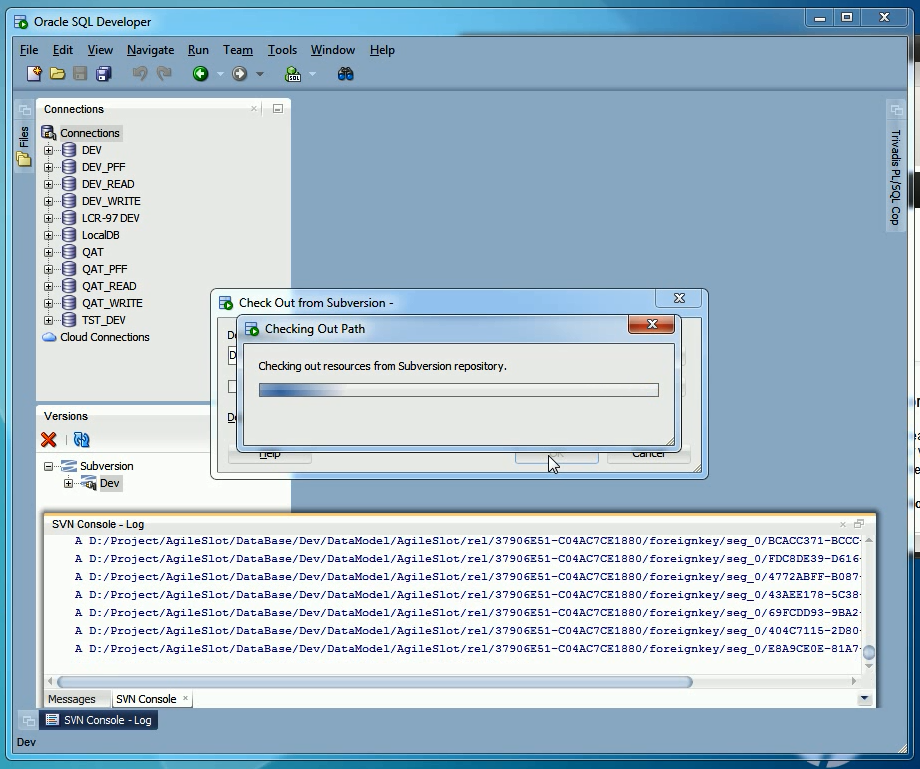Open the File menu

click(x=29, y=50)
